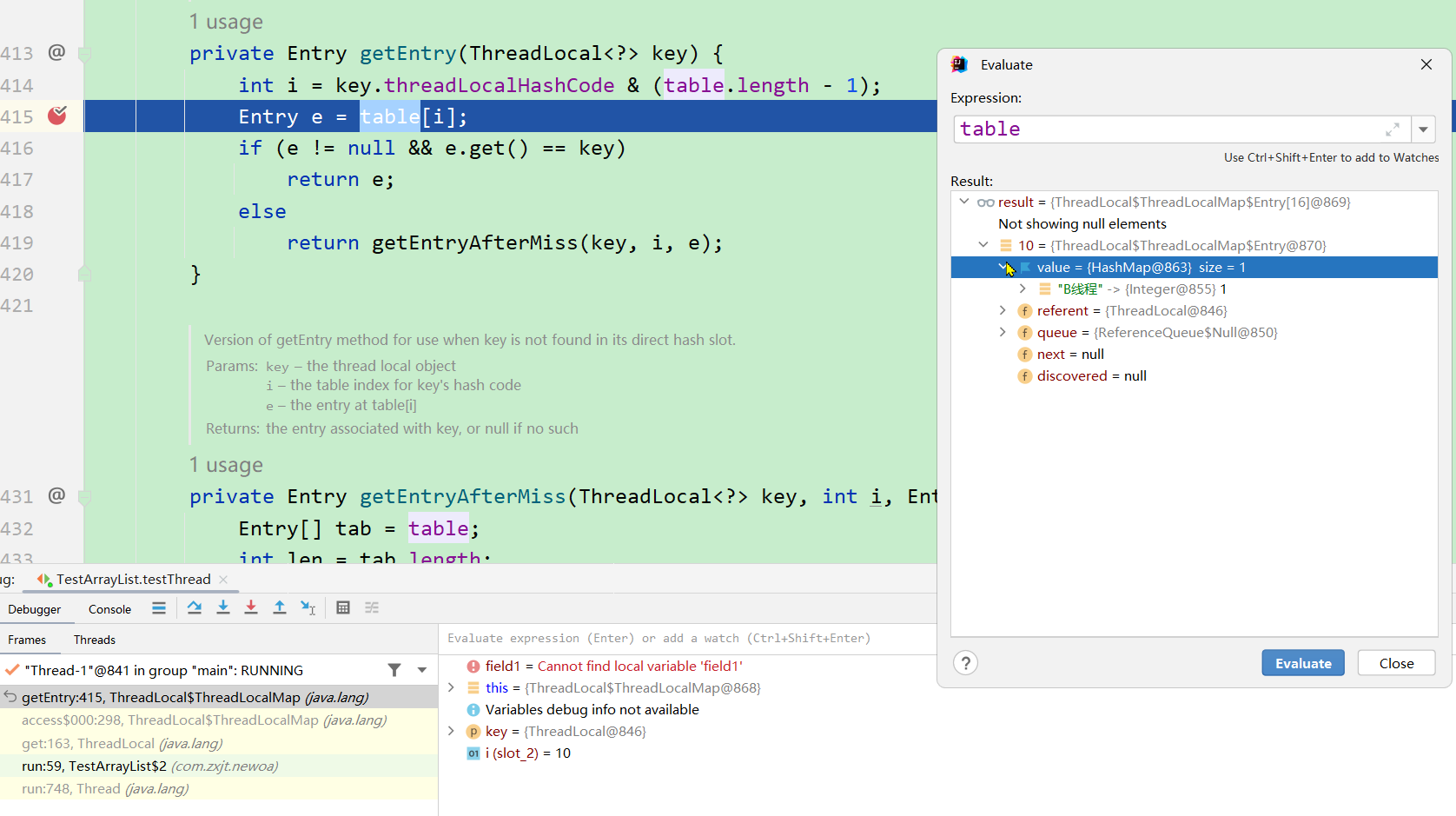Screen dimensions: 1456x816
Task: Click threadLocalHashCode on line 414
Action: click(x=499, y=85)
